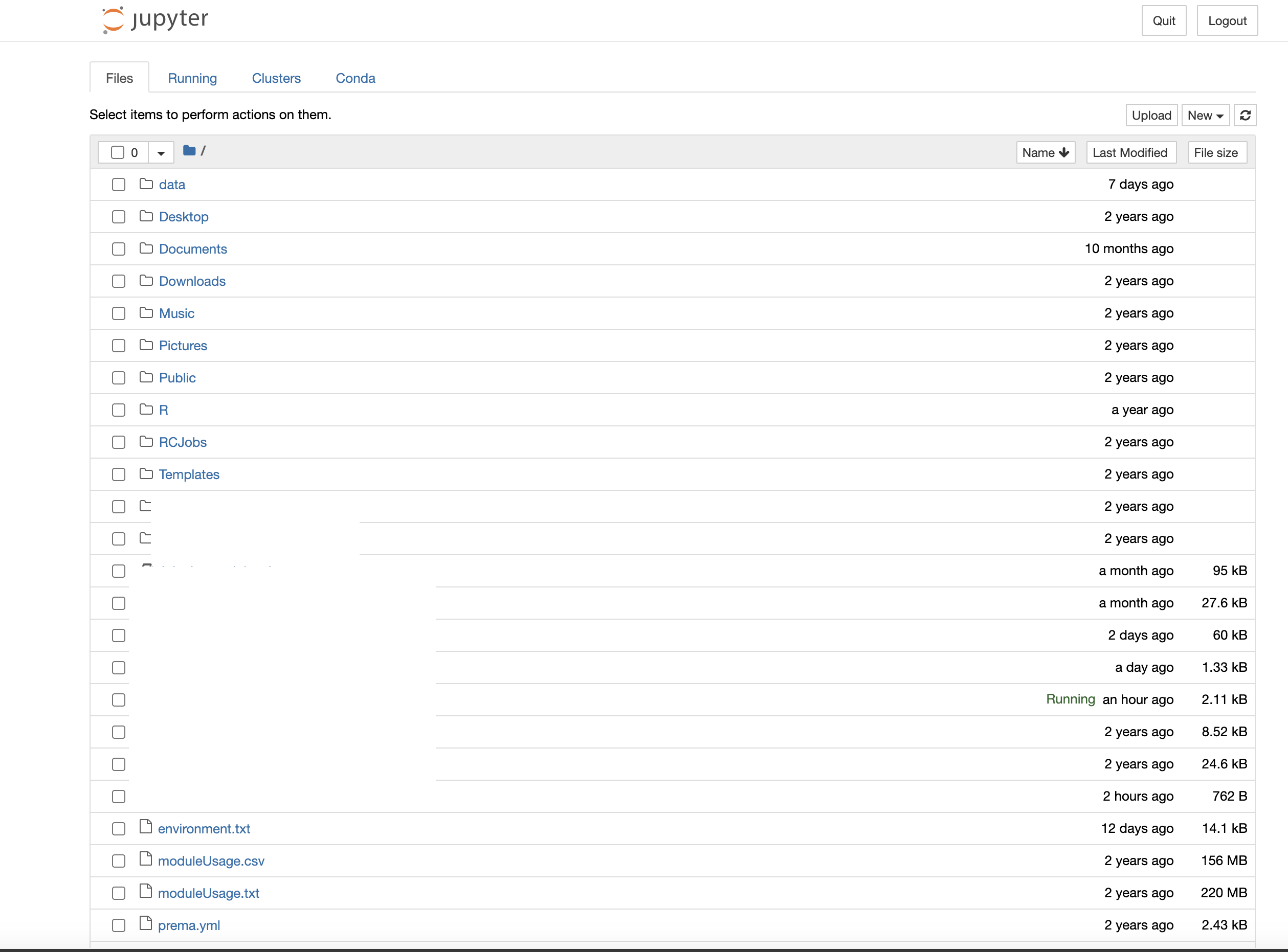1288x952 pixels.
Task: Open the Downloads folder link
Action: pyautogui.click(x=192, y=281)
